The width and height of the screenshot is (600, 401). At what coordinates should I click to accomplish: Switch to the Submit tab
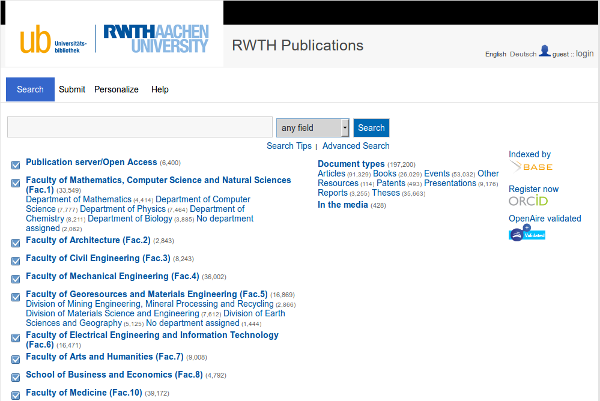[72, 90]
